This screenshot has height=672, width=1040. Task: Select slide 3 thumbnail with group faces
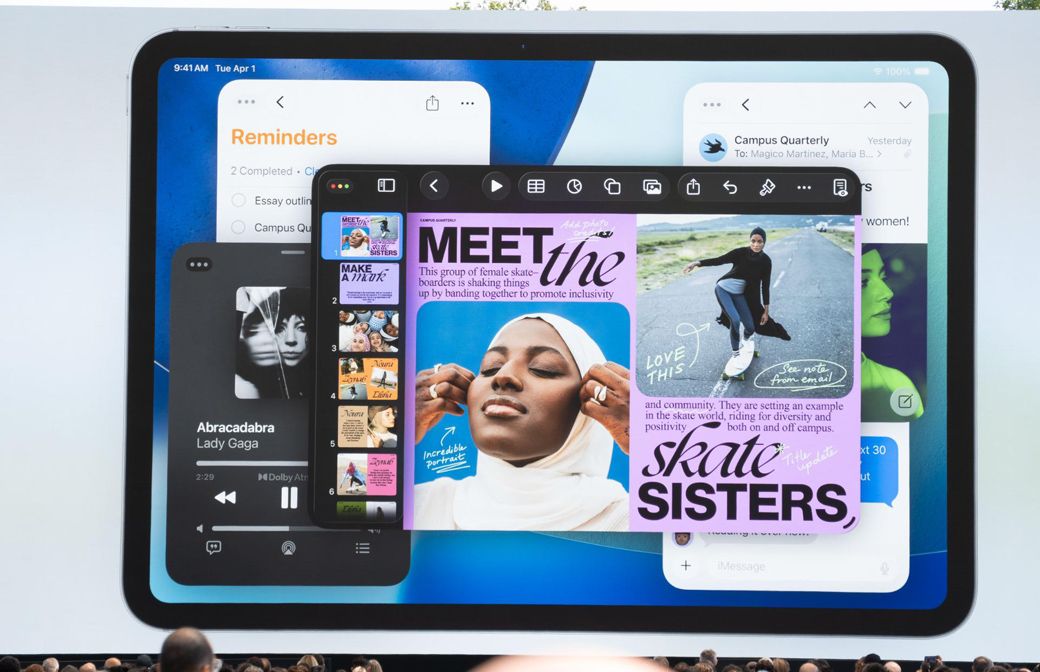[x=369, y=331]
